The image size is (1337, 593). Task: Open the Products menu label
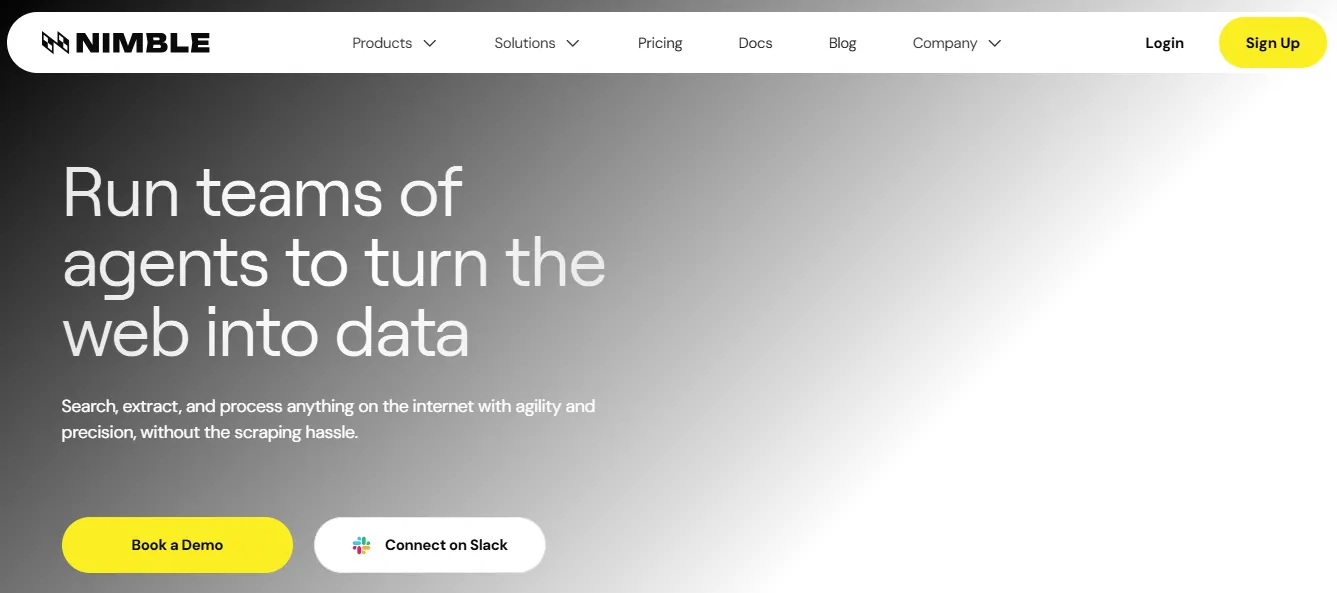pyautogui.click(x=382, y=43)
